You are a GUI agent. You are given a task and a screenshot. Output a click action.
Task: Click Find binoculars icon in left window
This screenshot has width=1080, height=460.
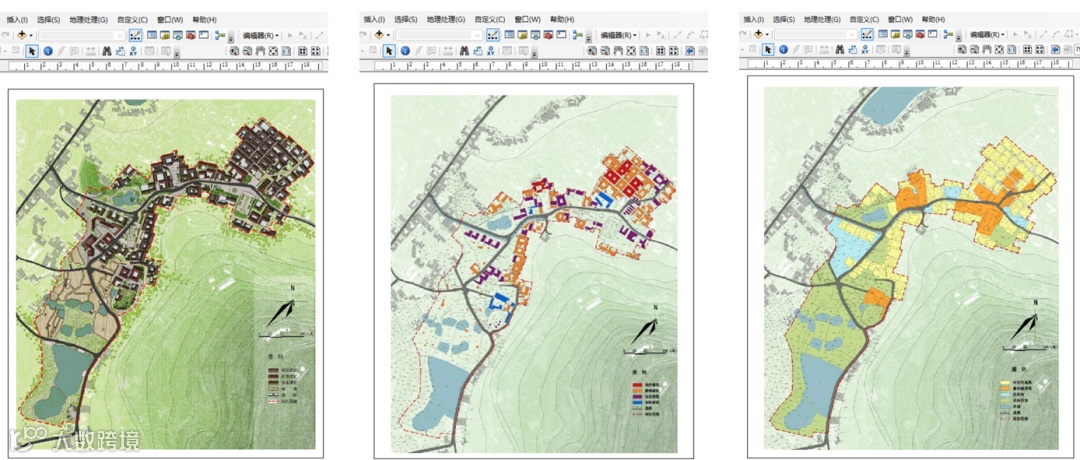click(x=107, y=51)
